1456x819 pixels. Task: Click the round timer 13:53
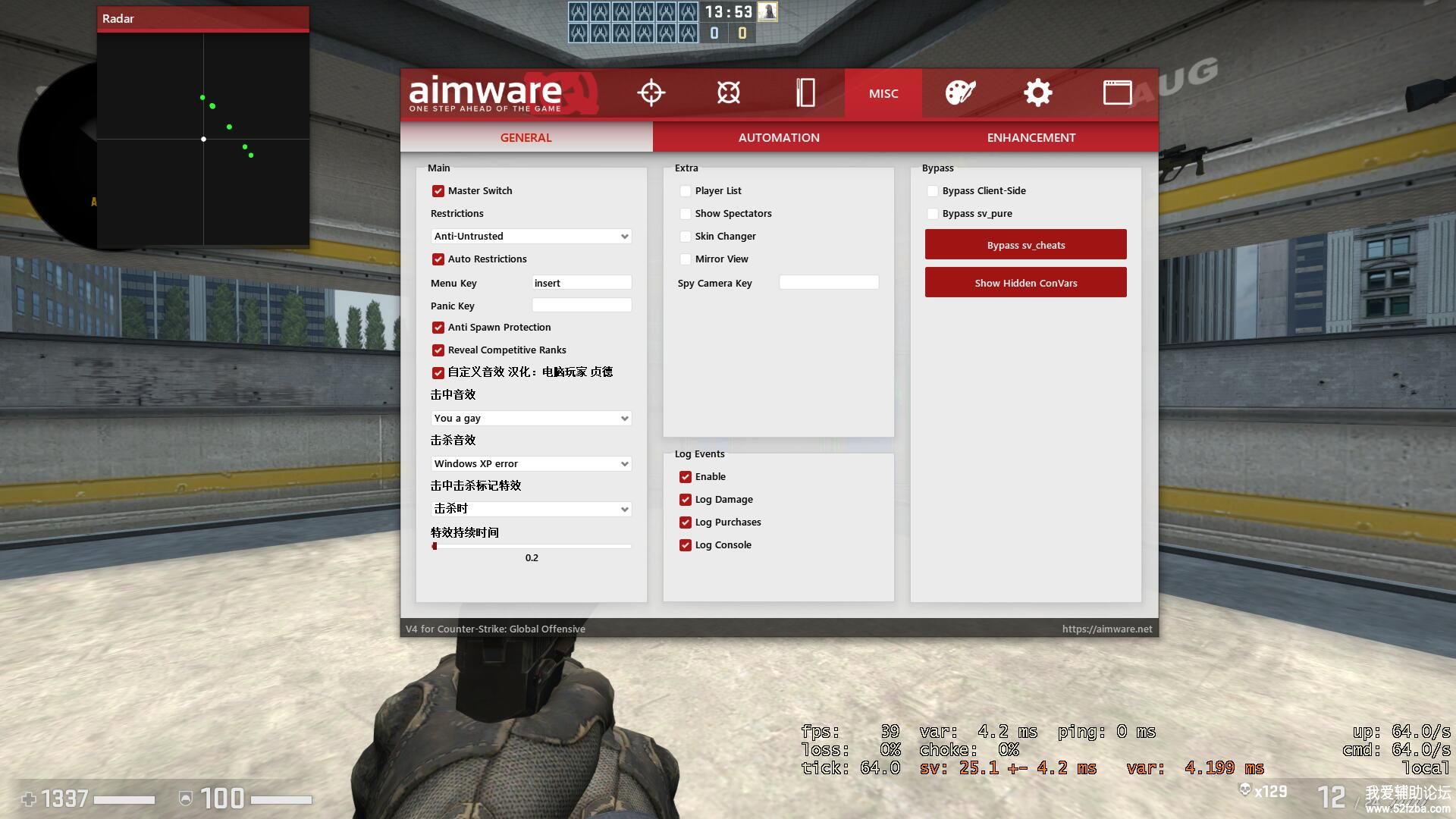pyautogui.click(x=728, y=12)
